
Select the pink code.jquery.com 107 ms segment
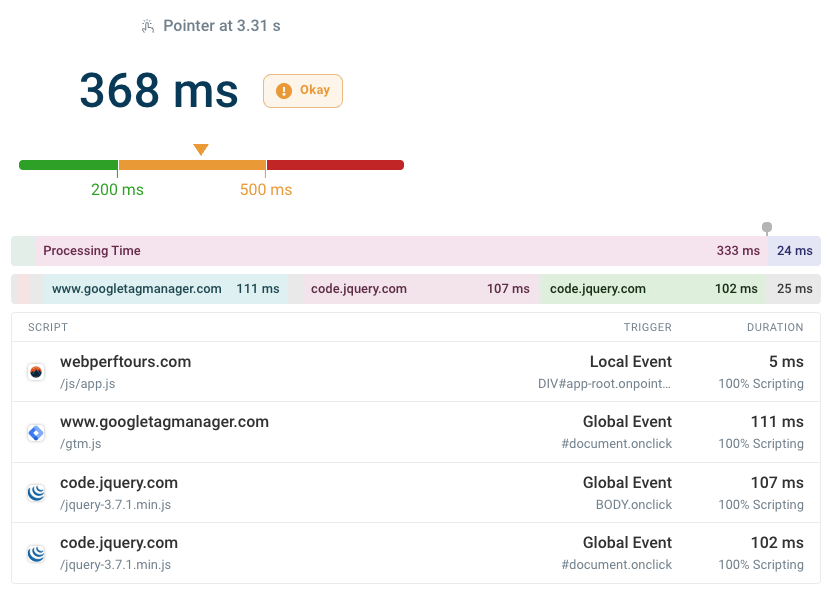(420, 289)
